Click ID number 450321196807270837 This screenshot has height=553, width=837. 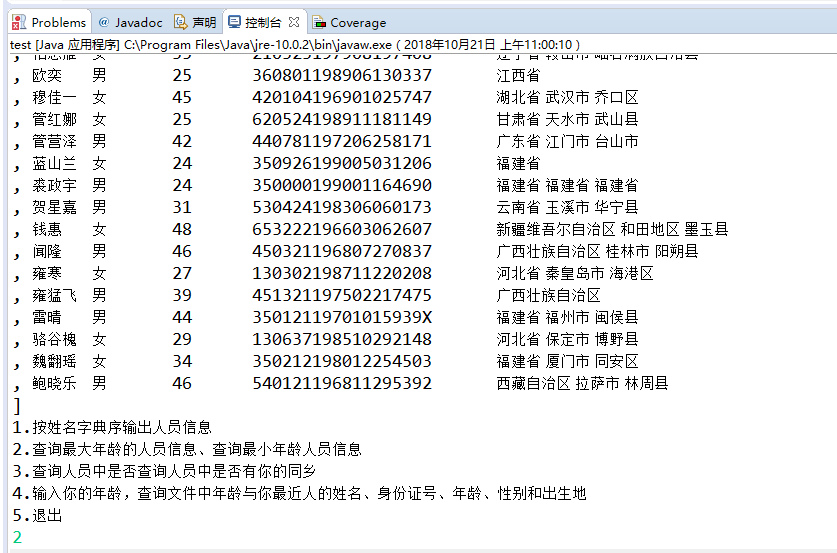(342, 251)
